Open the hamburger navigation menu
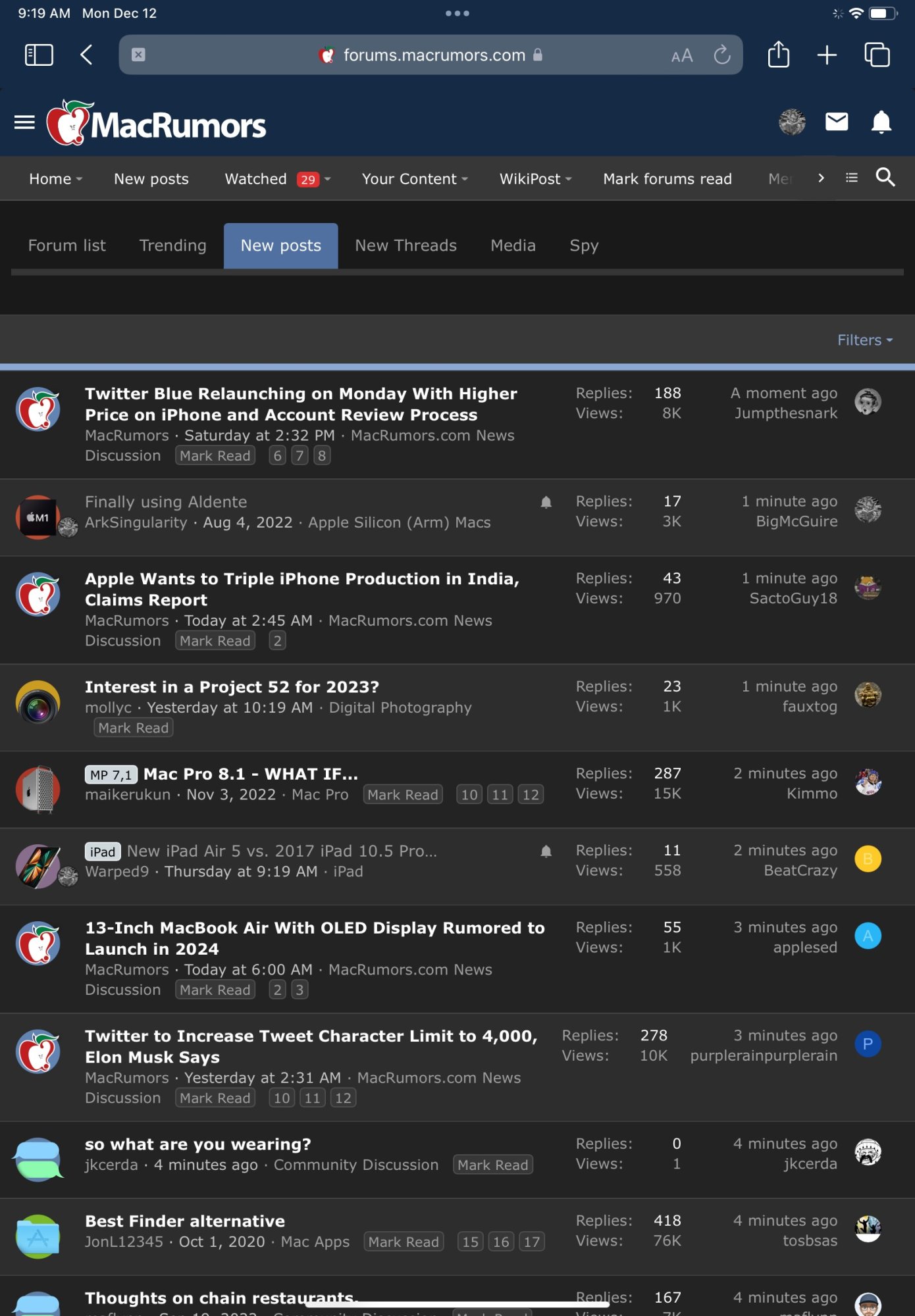Image resolution: width=915 pixels, height=1316 pixels. (24, 122)
